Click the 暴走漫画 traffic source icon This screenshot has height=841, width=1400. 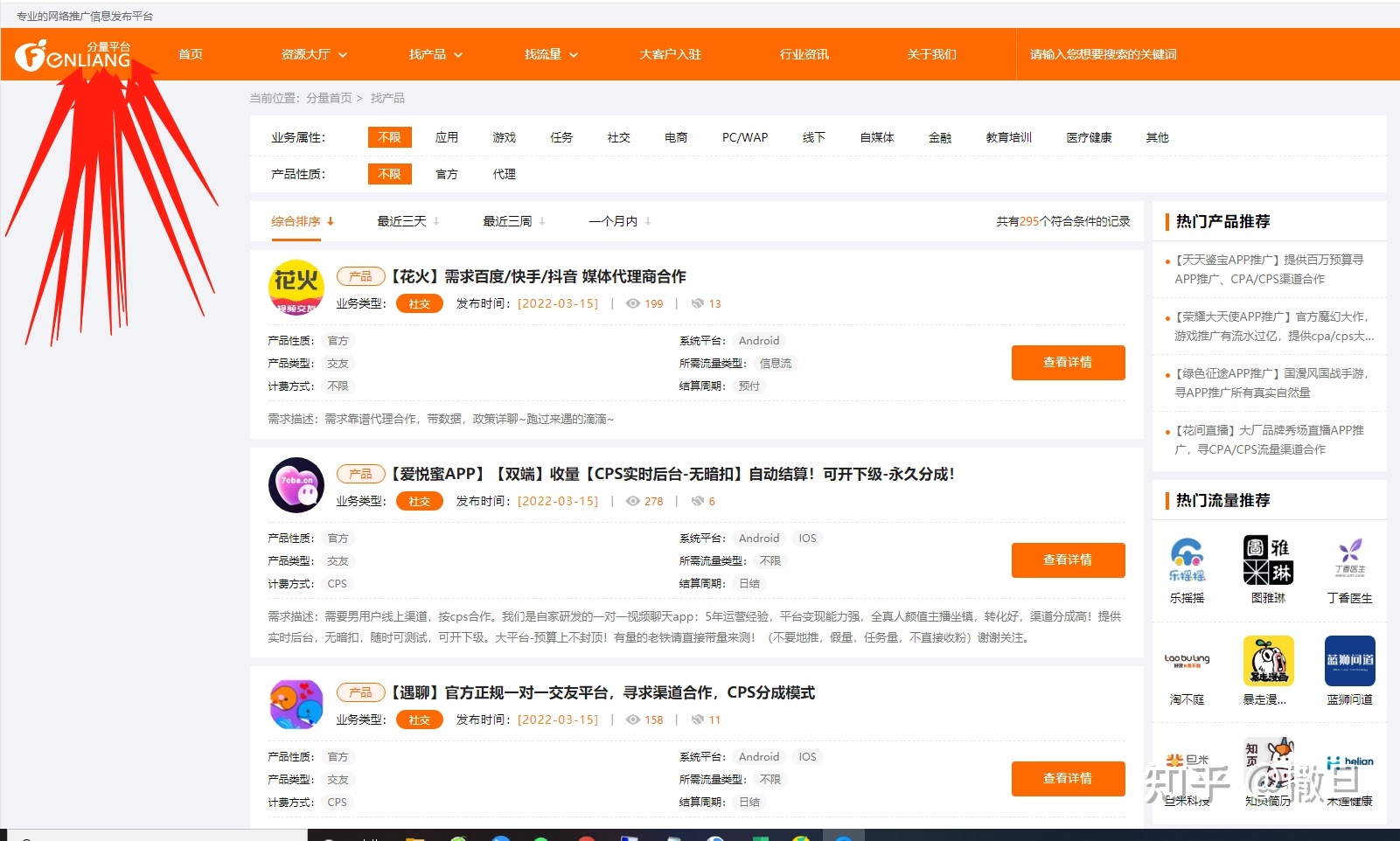point(1268,661)
